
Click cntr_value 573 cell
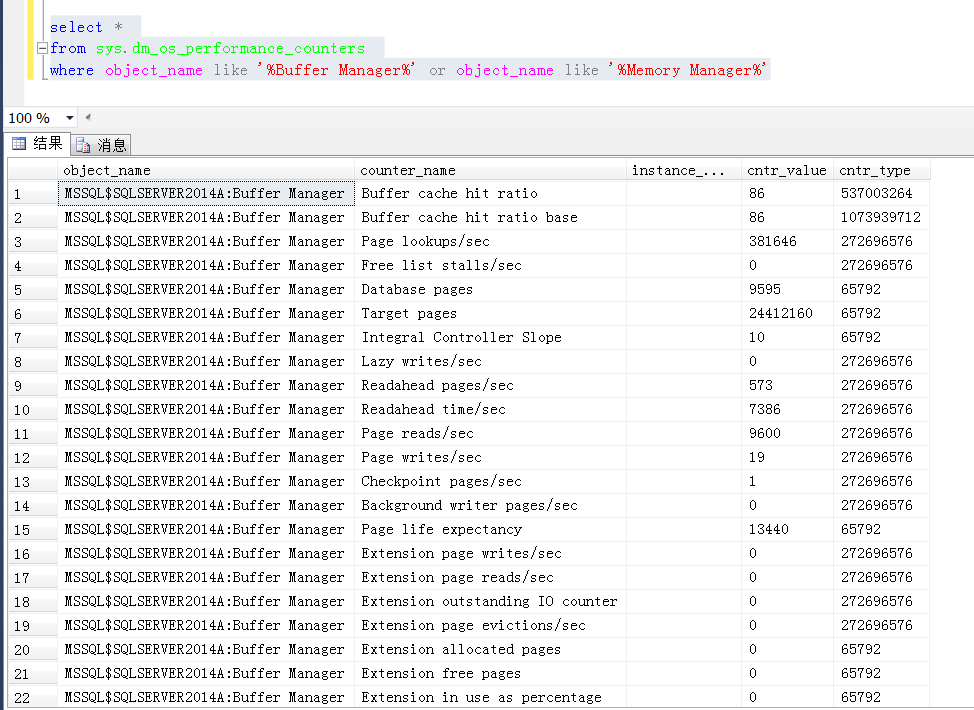[x=788, y=386]
